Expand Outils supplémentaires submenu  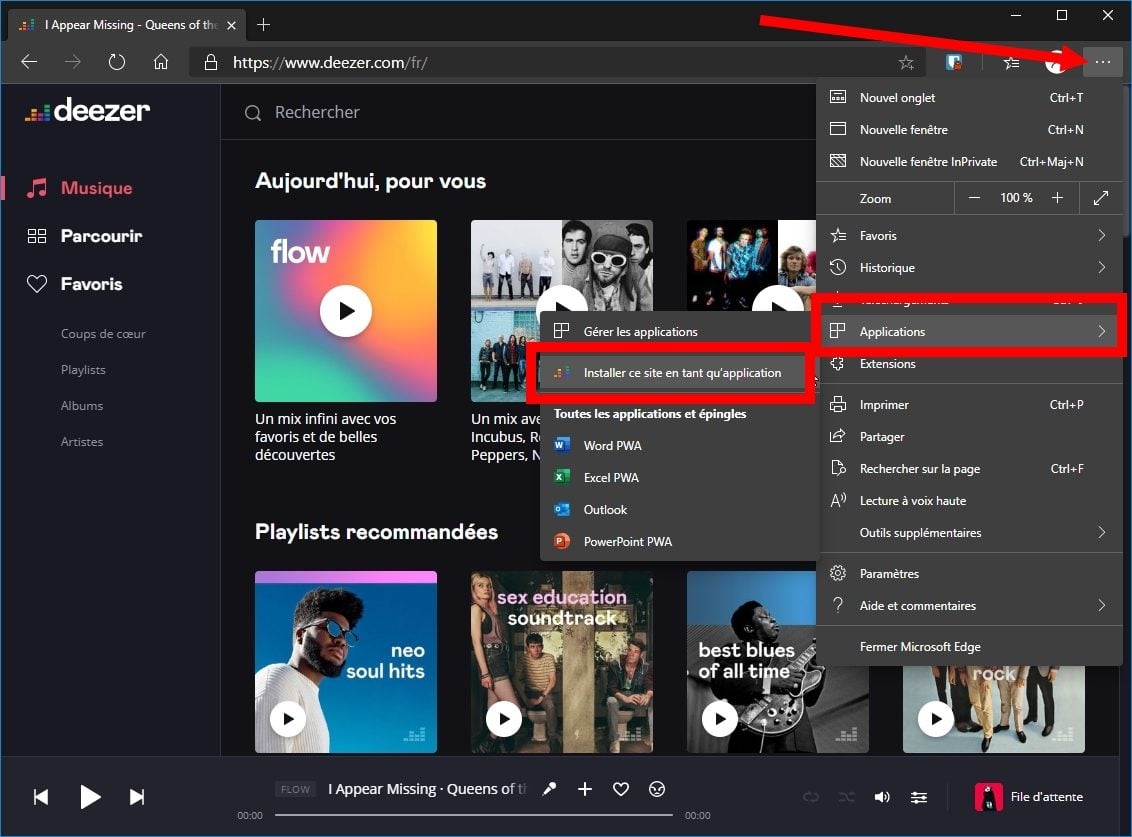tap(969, 532)
